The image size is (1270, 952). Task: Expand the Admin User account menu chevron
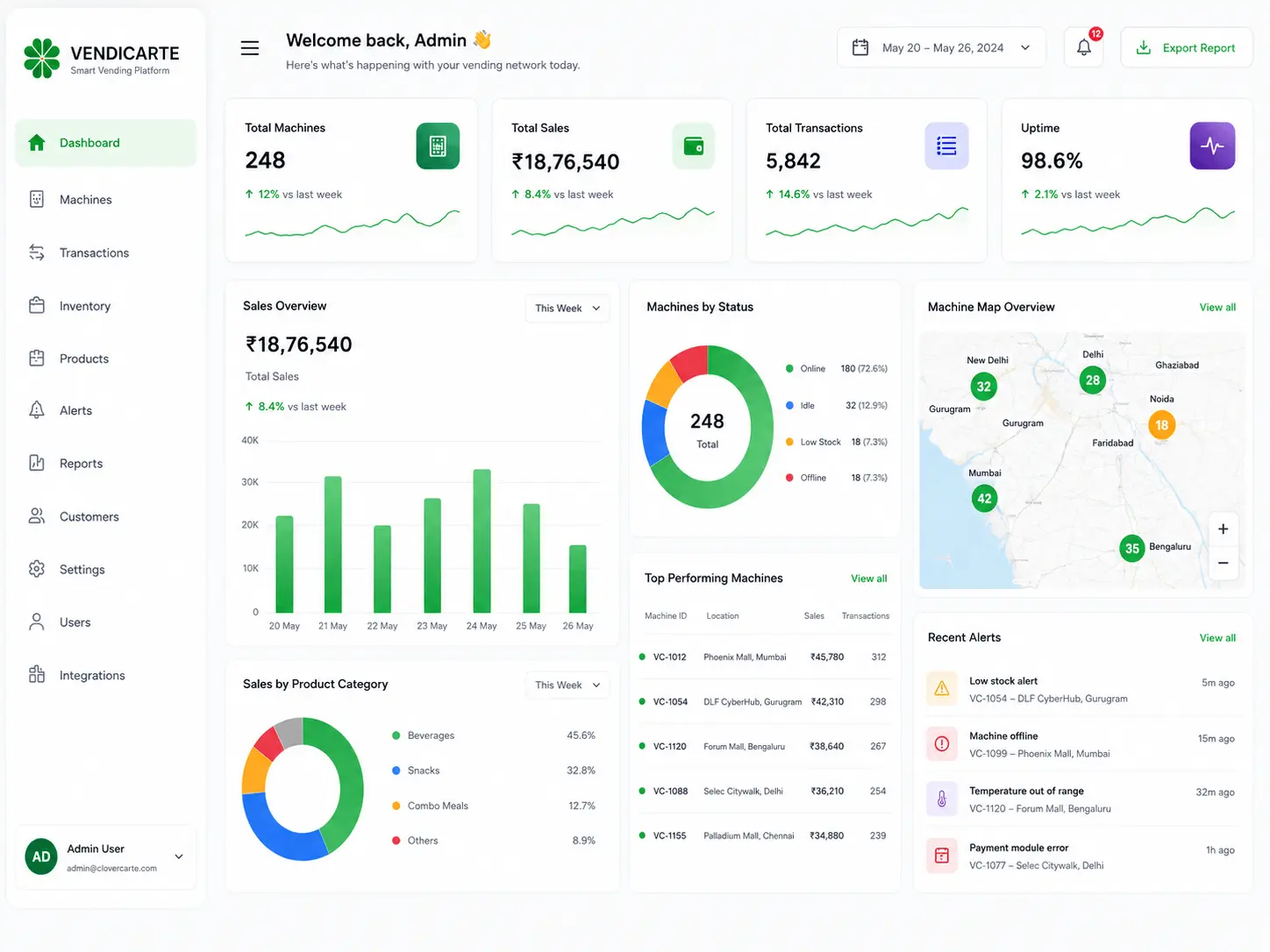179,856
